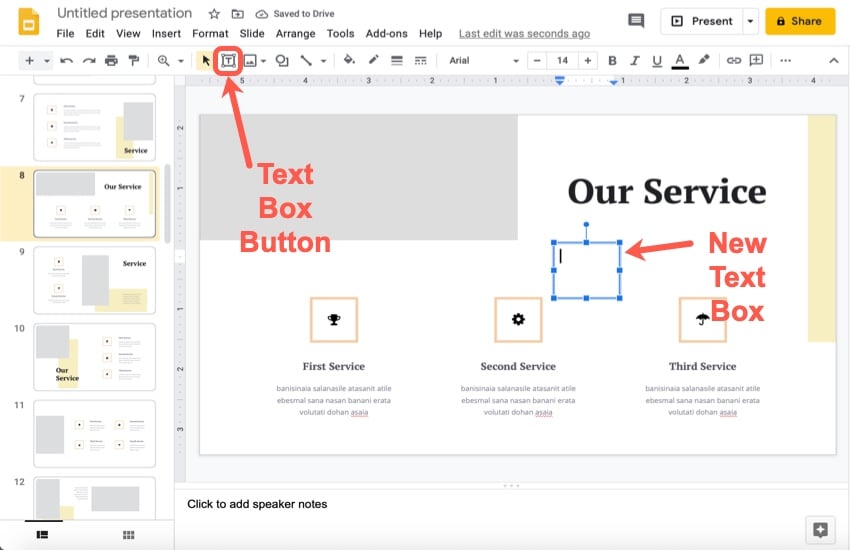Open the Arrange menu
850x550 pixels.
(295, 33)
